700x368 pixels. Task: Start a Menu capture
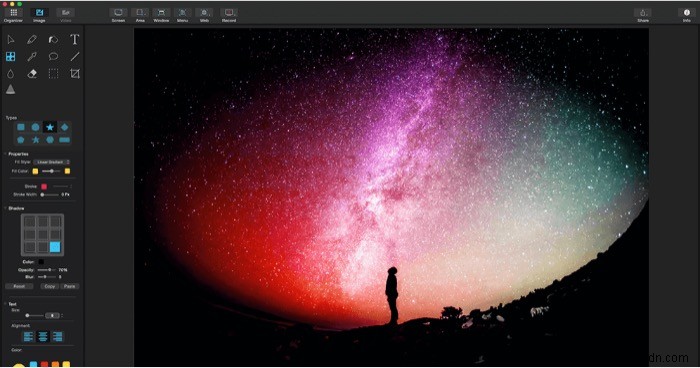coord(183,15)
